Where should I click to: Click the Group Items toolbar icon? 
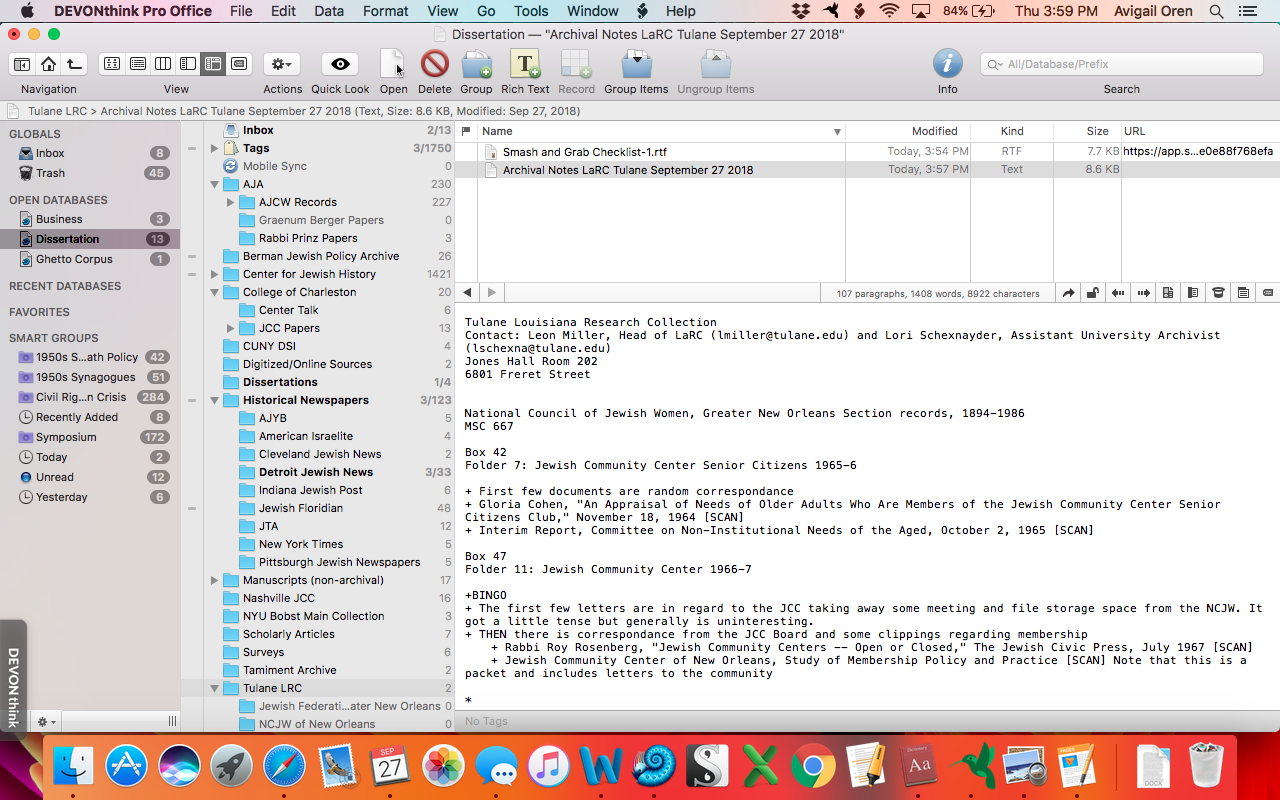click(x=635, y=64)
